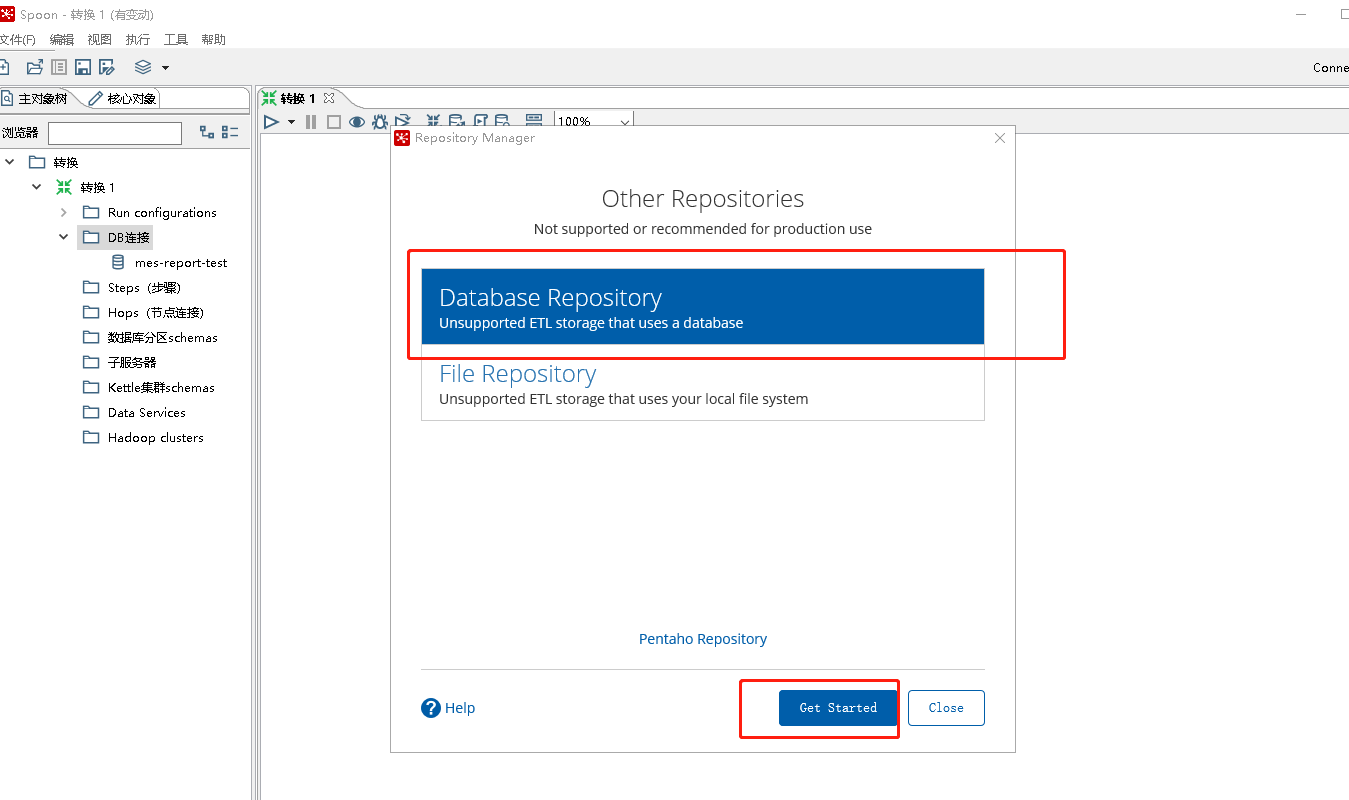This screenshot has height=800, width=1349.
Task: Open the run options dropdown arrow
Action: tap(291, 122)
